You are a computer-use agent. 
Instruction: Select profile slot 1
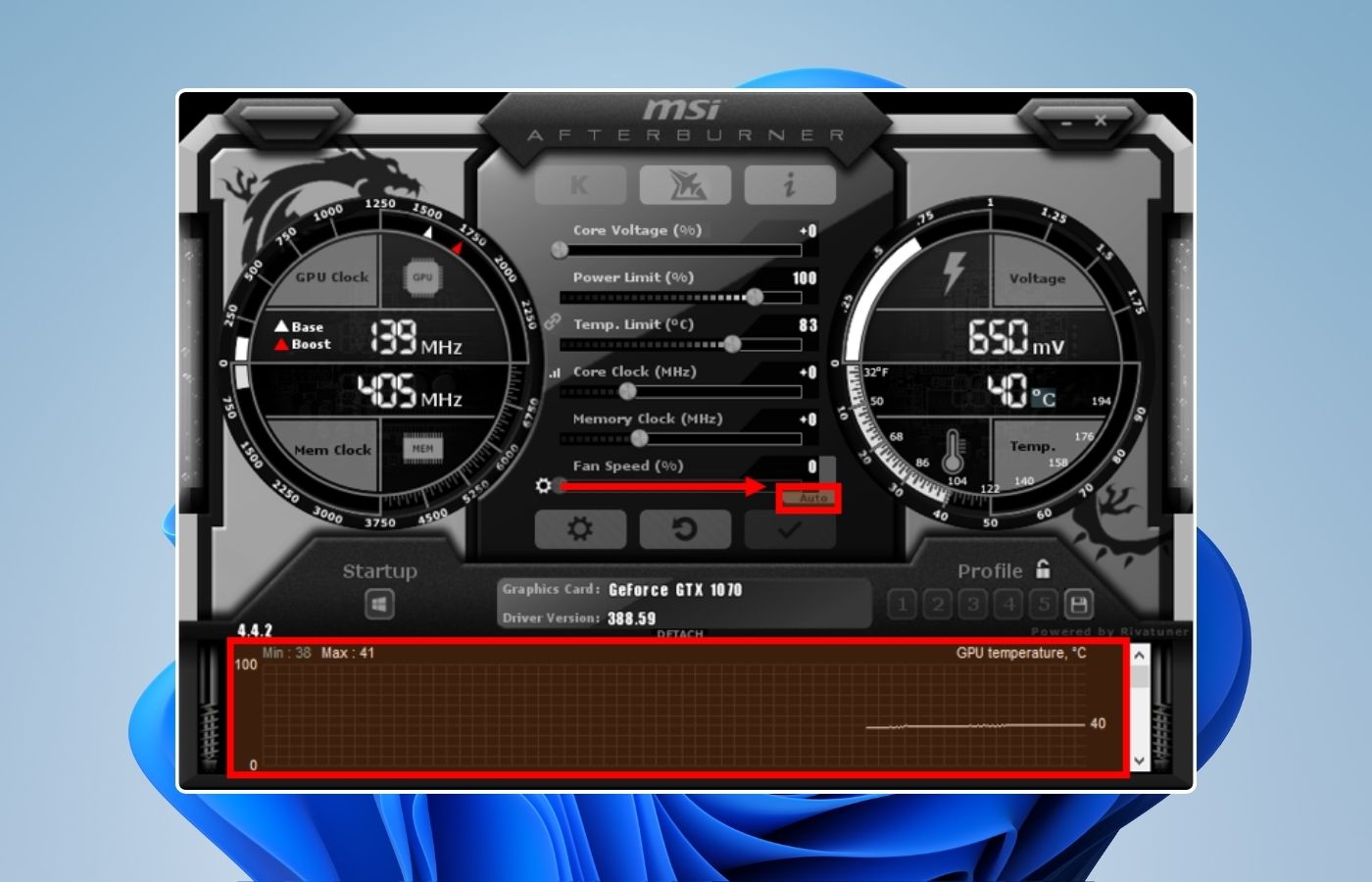click(902, 604)
